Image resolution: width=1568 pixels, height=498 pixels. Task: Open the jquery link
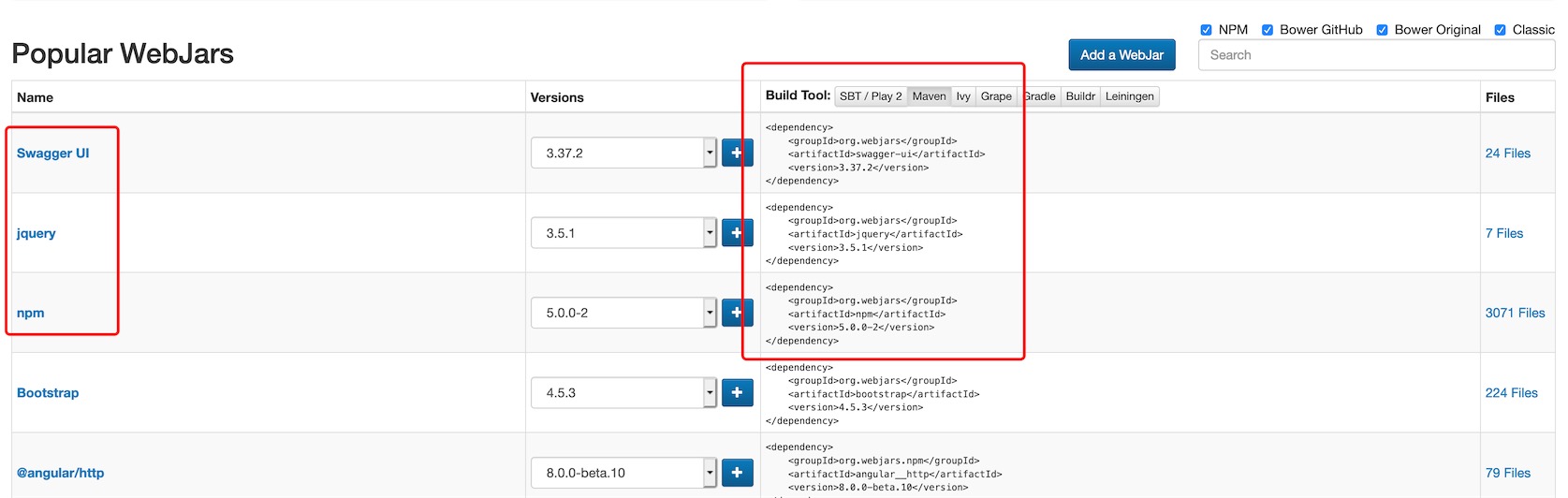37,233
